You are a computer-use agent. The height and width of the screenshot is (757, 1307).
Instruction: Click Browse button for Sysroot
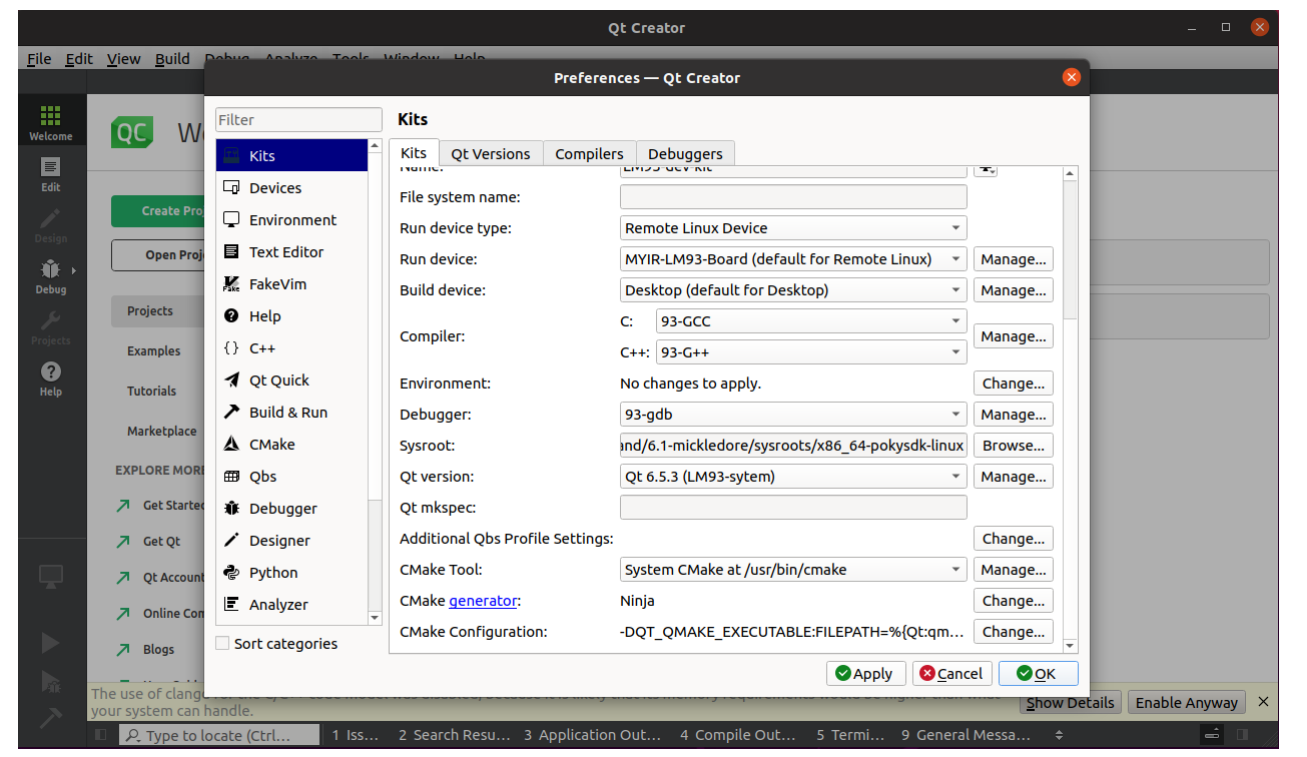point(1013,445)
